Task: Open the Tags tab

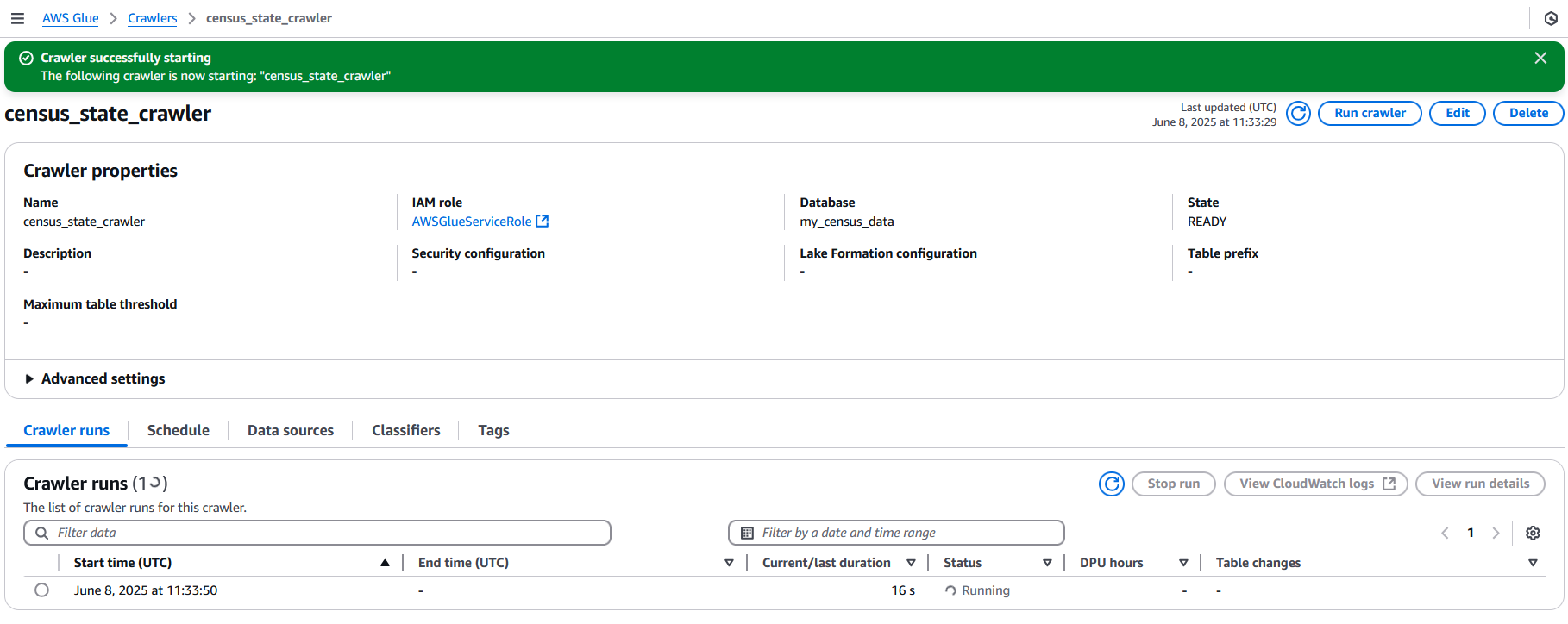Action: tap(493, 431)
